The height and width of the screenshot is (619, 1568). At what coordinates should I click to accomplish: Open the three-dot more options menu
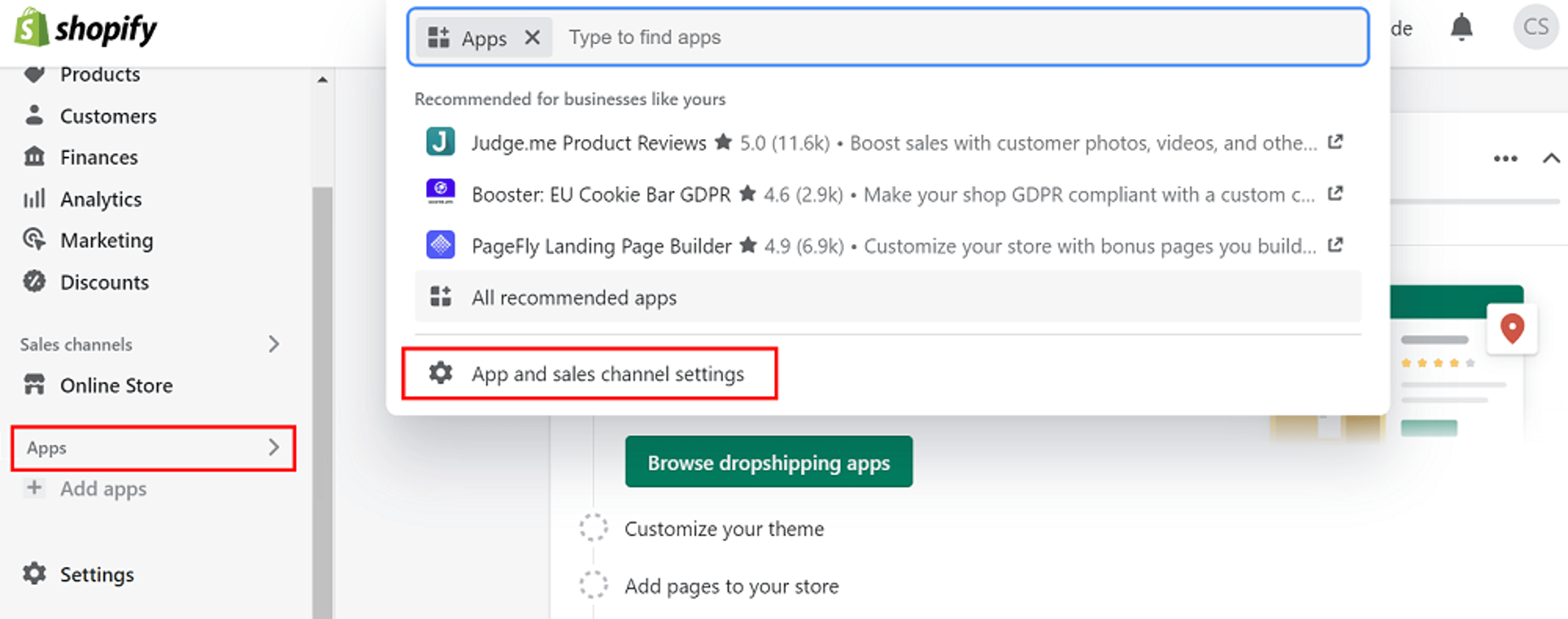(1505, 158)
